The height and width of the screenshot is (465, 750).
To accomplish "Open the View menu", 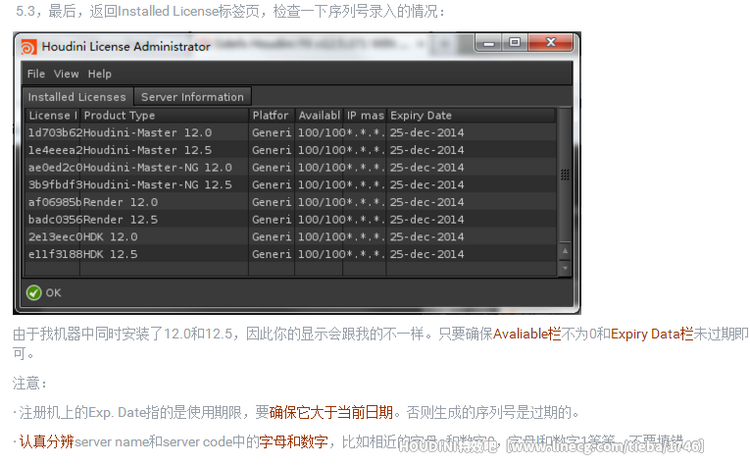I will click(66, 74).
